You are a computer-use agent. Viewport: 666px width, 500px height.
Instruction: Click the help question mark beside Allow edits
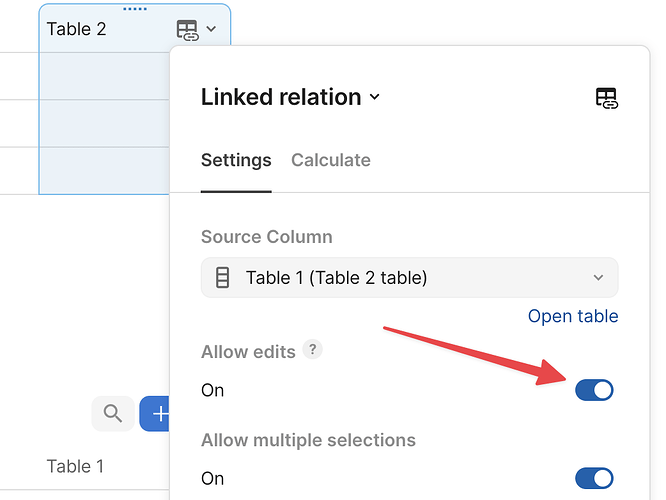(313, 350)
